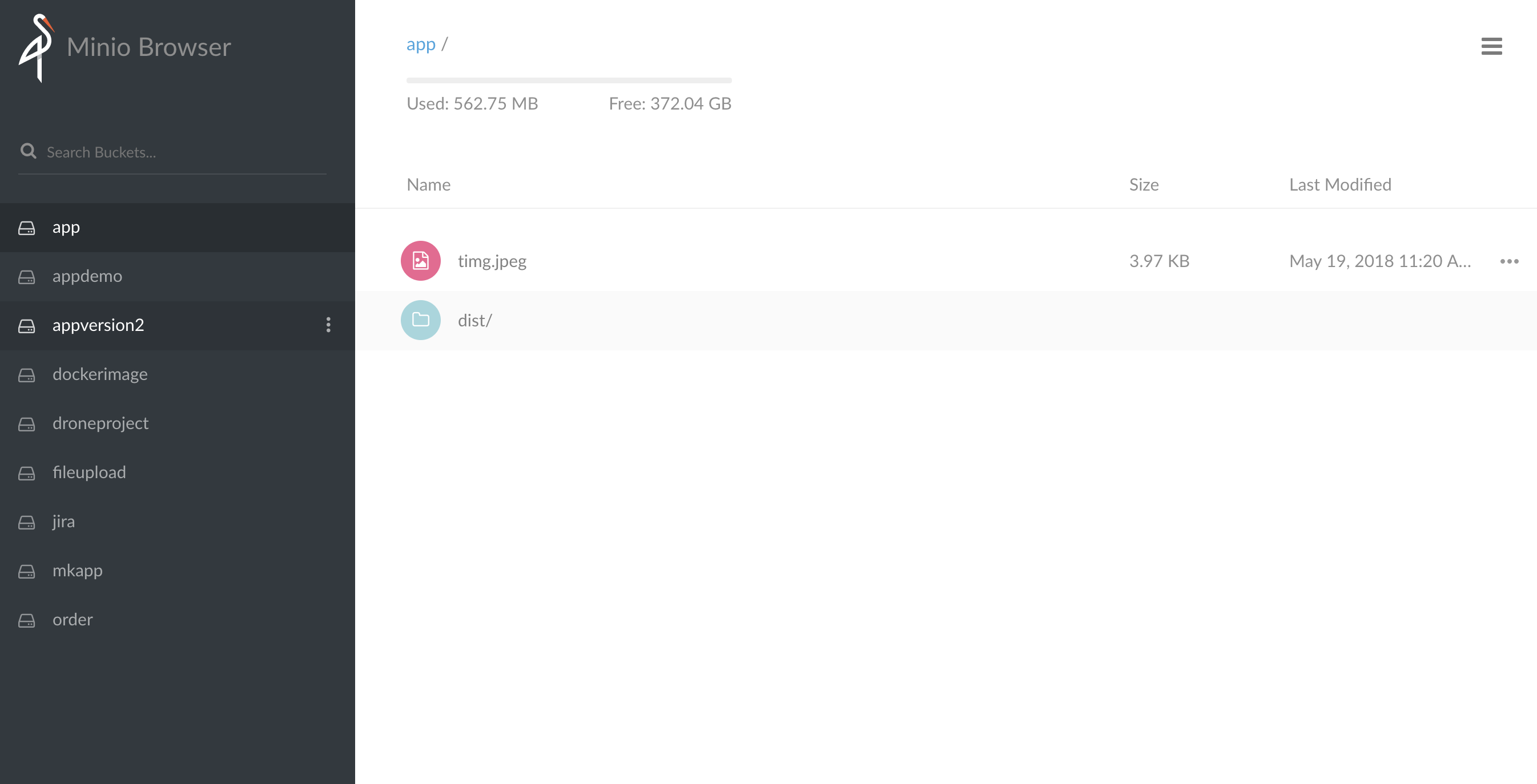Open the dist/ folder link
The width and height of the screenshot is (1537, 784).
click(474, 321)
